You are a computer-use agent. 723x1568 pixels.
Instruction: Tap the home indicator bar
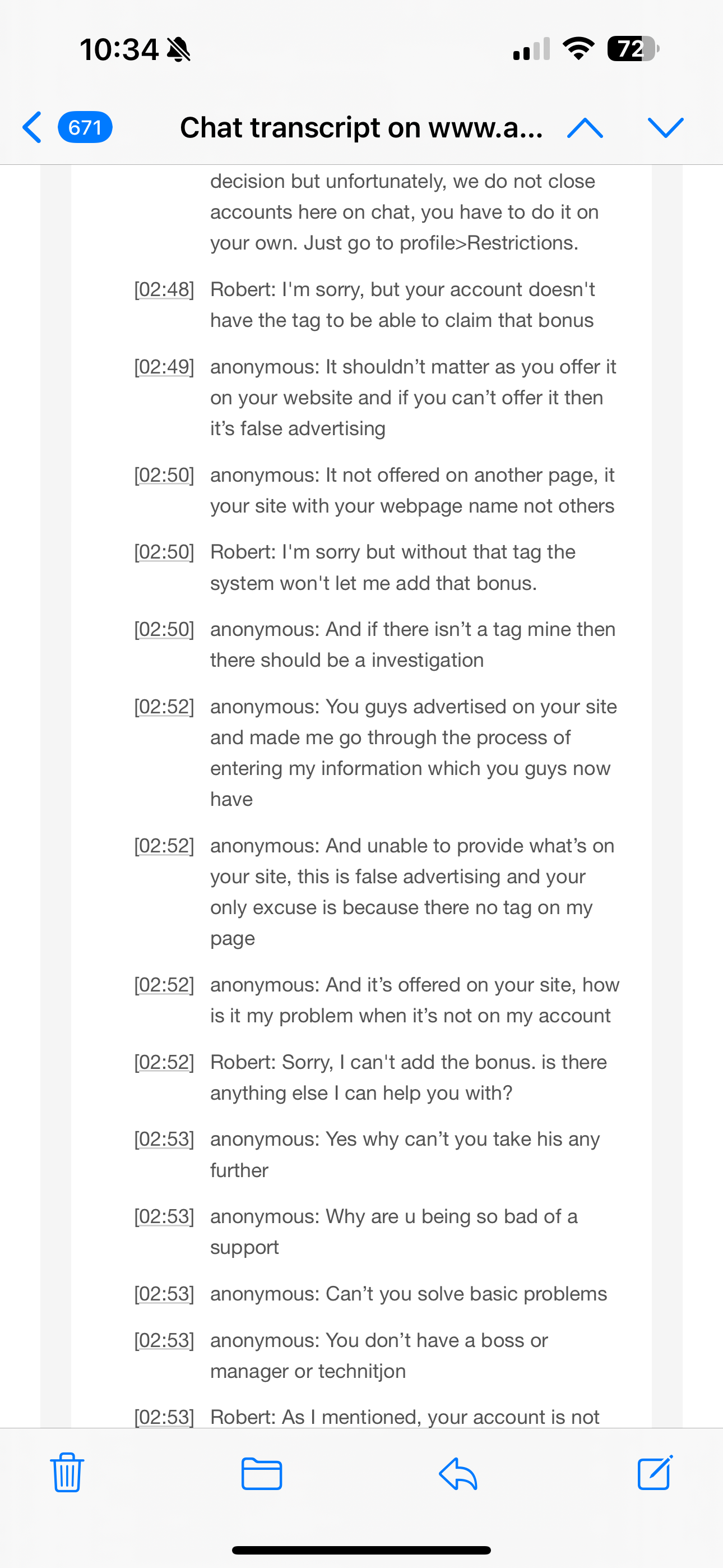coord(361,1549)
